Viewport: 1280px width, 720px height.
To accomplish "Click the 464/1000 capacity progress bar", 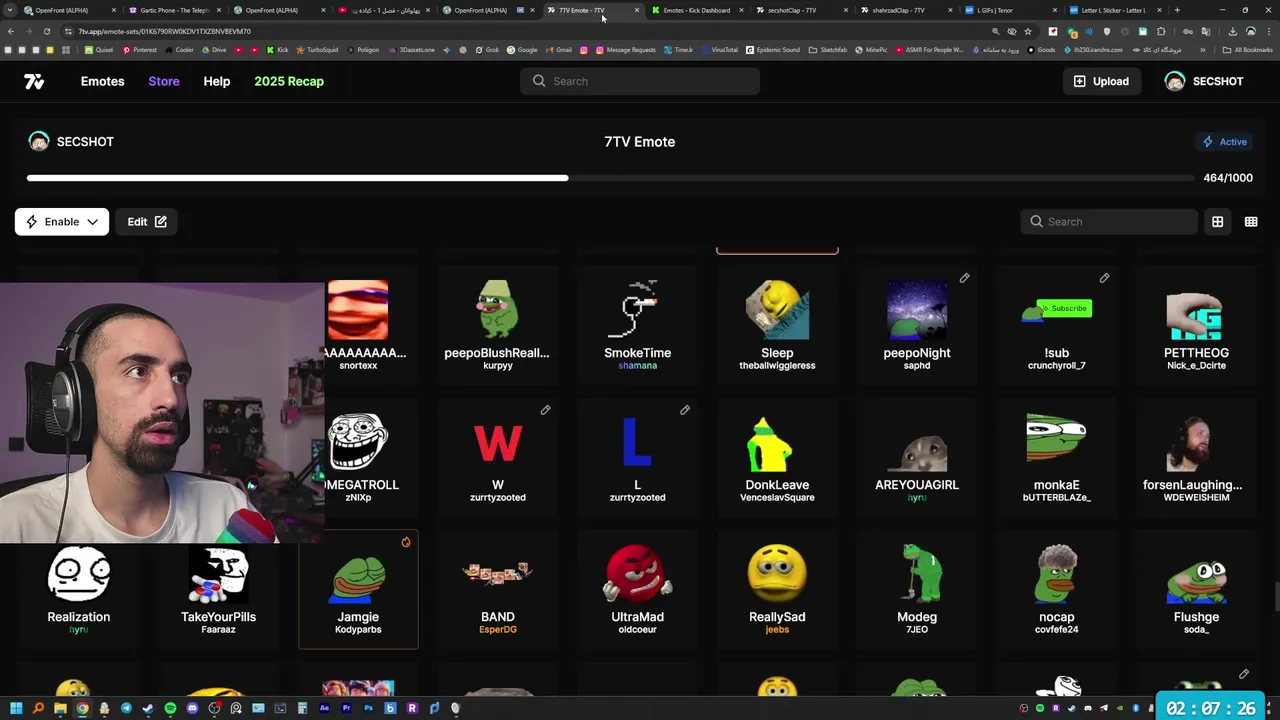I will pyautogui.click(x=610, y=178).
